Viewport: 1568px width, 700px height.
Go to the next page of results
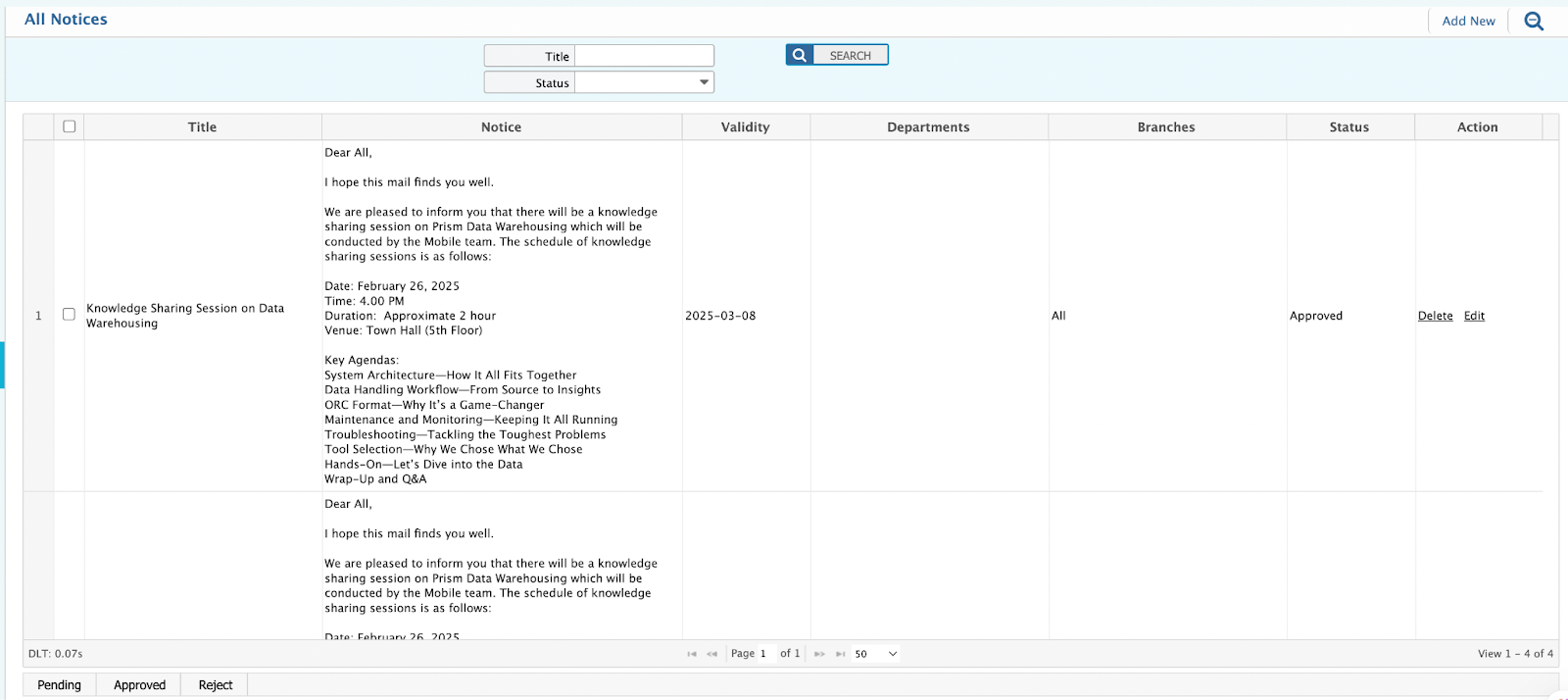[819, 654]
